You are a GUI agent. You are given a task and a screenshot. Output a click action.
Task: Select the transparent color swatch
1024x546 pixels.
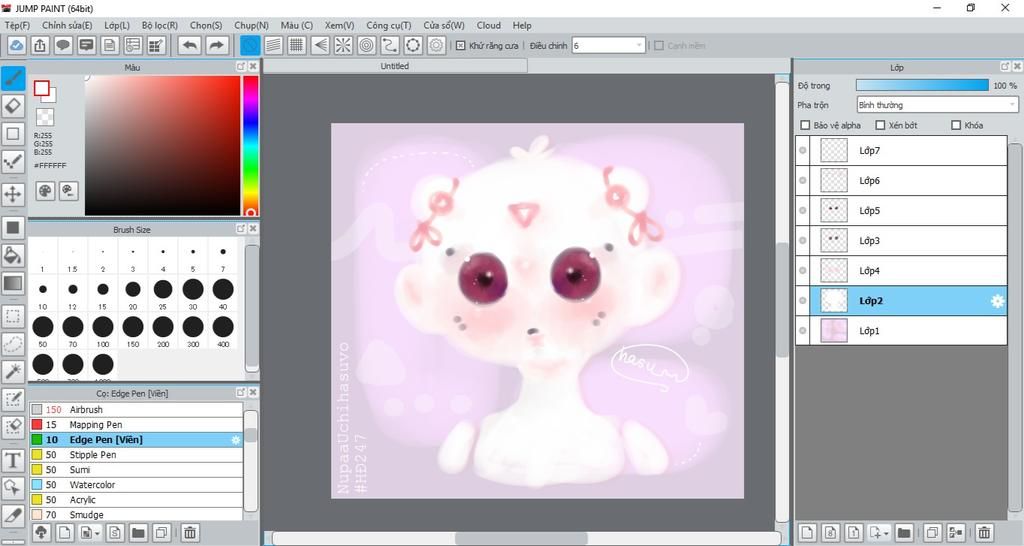[45, 117]
